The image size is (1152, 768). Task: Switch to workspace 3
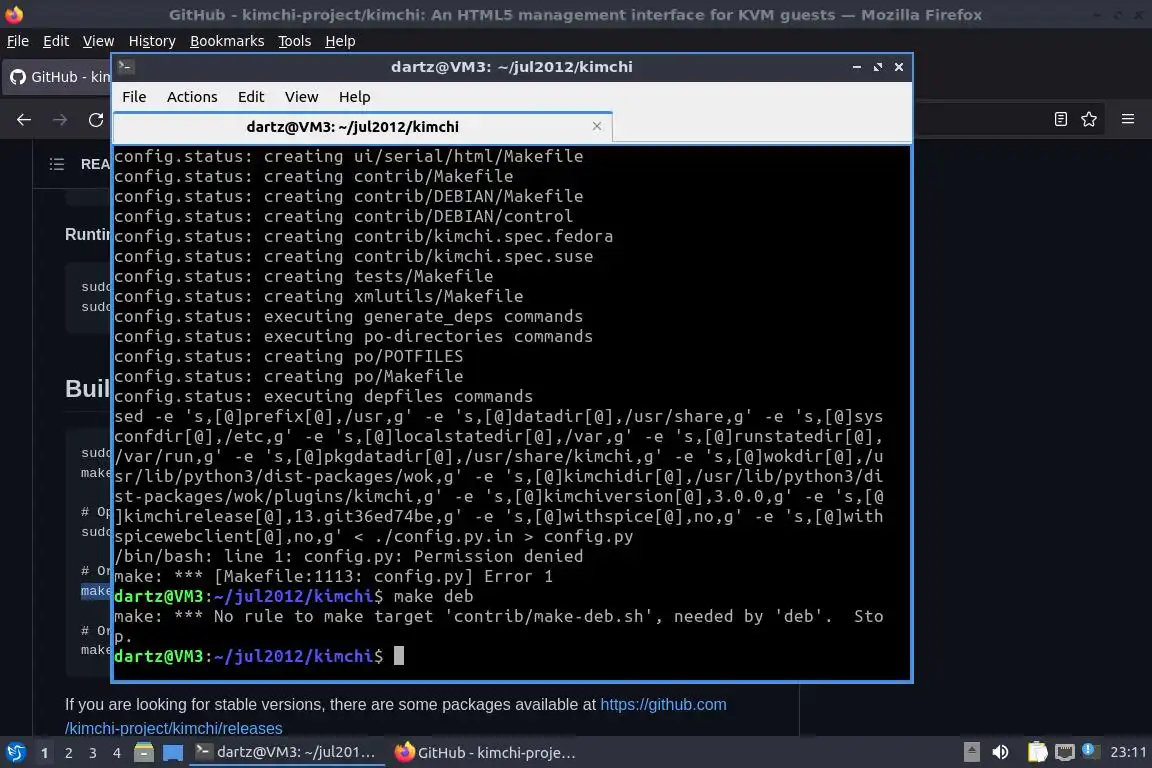(x=93, y=753)
